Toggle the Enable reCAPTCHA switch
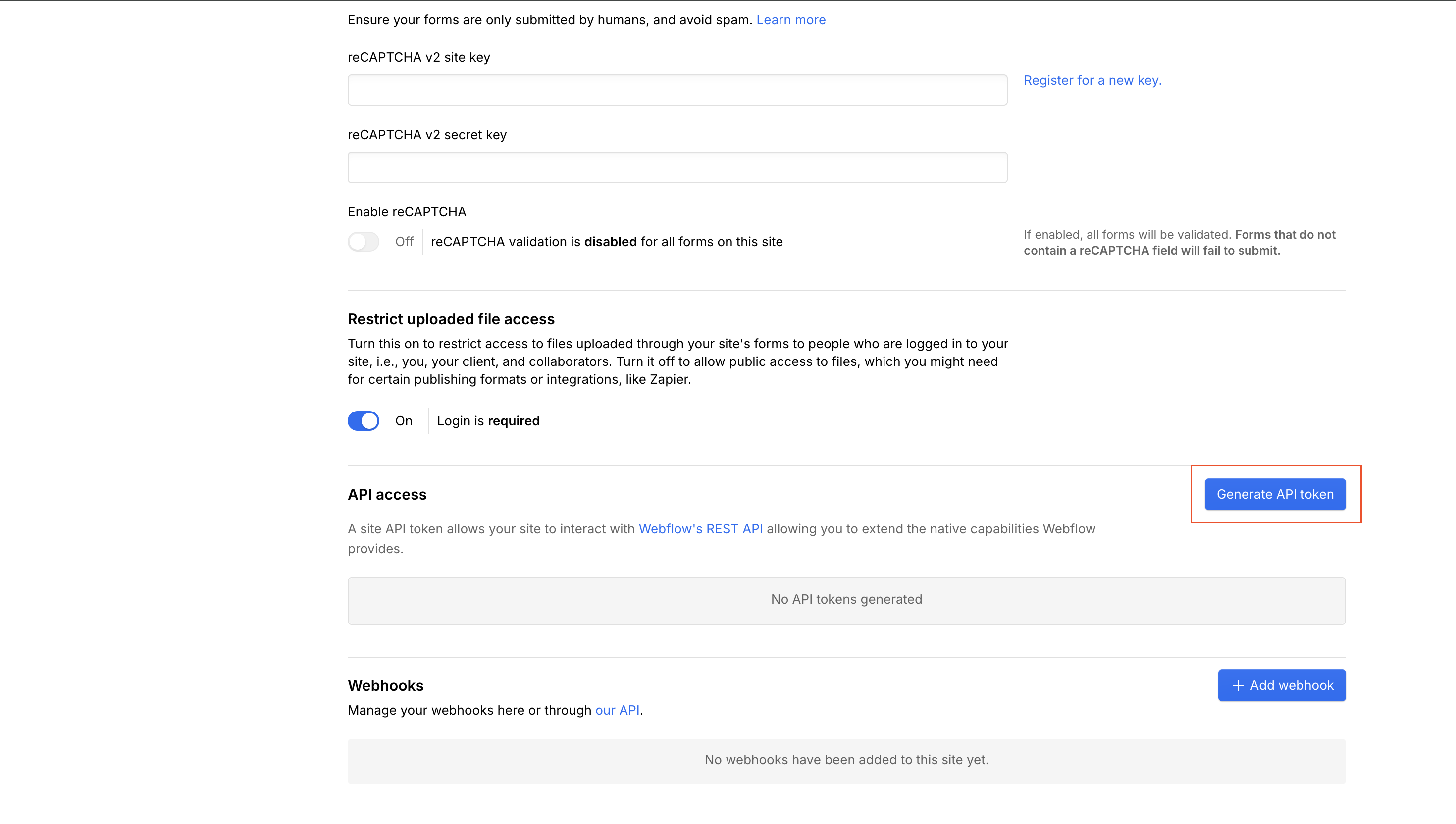Screen dimensions: 1456x824 coord(364,242)
